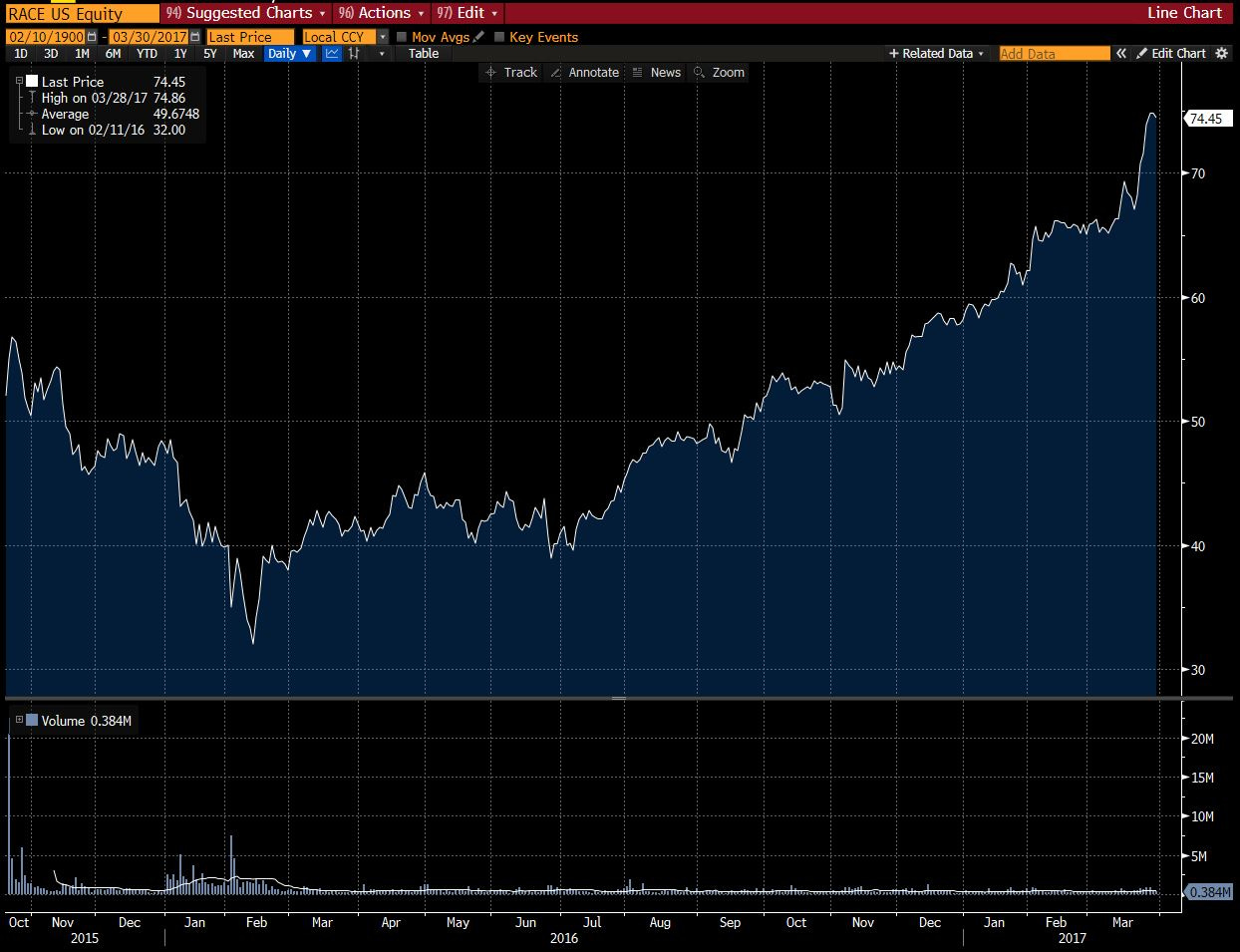This screenshot has width=1240, height=952.
Task: Select the line chart type icon
Action: tap(333, 54)
